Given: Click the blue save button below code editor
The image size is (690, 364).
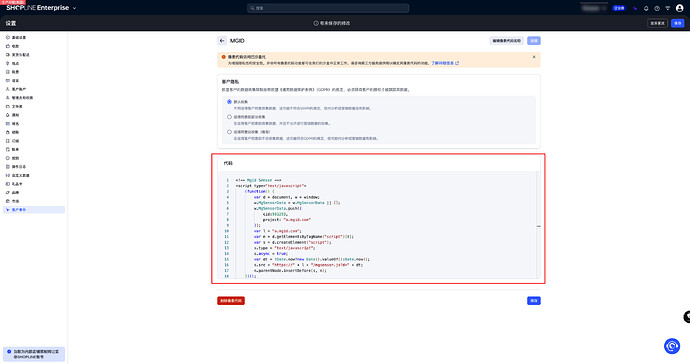Looking at the screenshot, I should pos(534,301).
